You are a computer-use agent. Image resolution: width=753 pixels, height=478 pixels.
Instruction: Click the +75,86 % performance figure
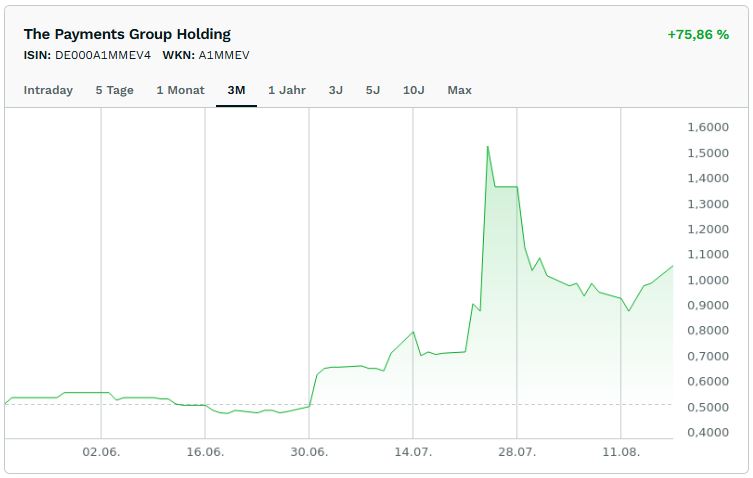tap(698, 35)
